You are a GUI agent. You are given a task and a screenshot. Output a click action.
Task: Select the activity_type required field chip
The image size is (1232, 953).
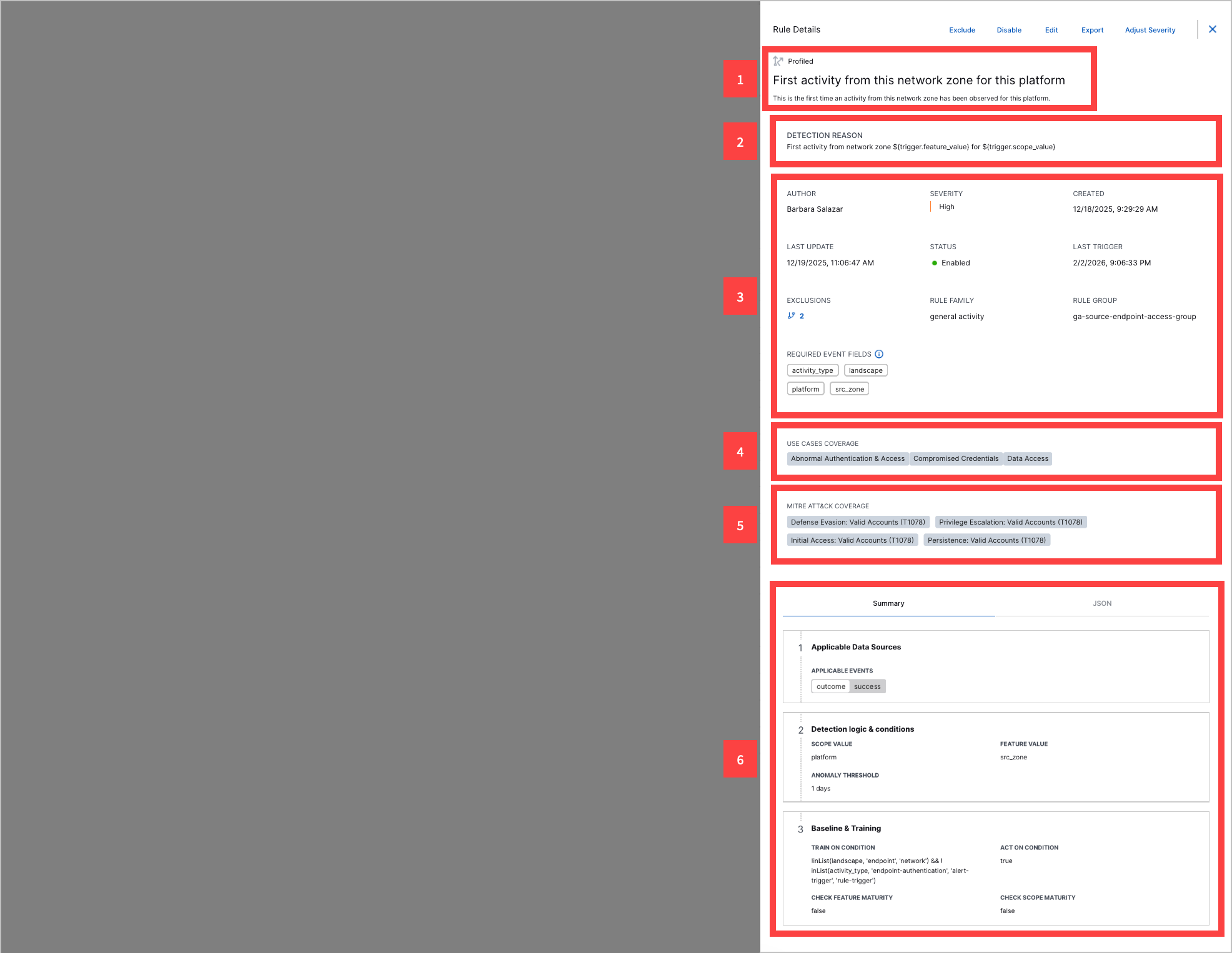coord(812,370)
